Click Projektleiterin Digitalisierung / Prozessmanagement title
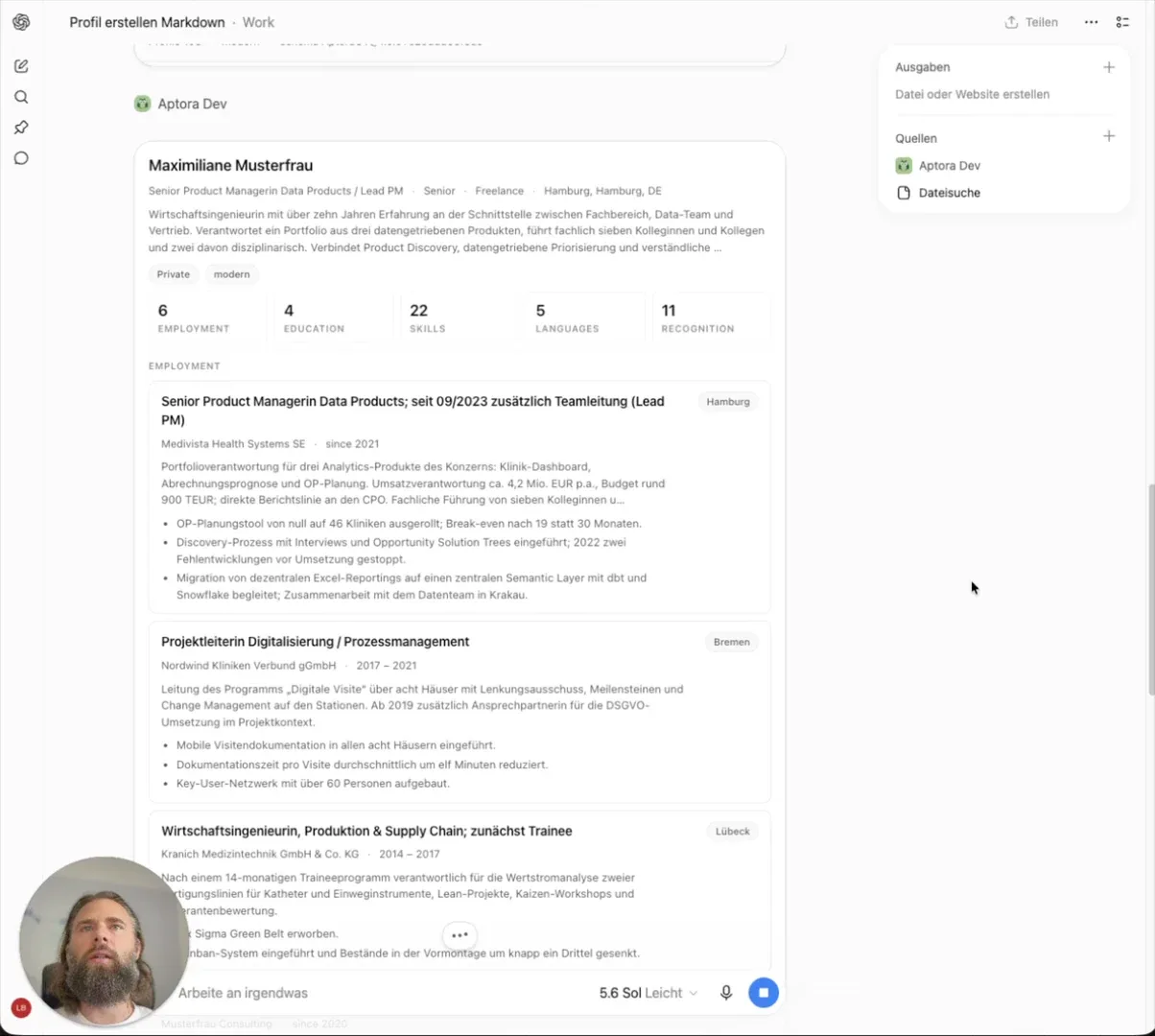This screenshot has height=1036, width=1155. click(315, 642)
